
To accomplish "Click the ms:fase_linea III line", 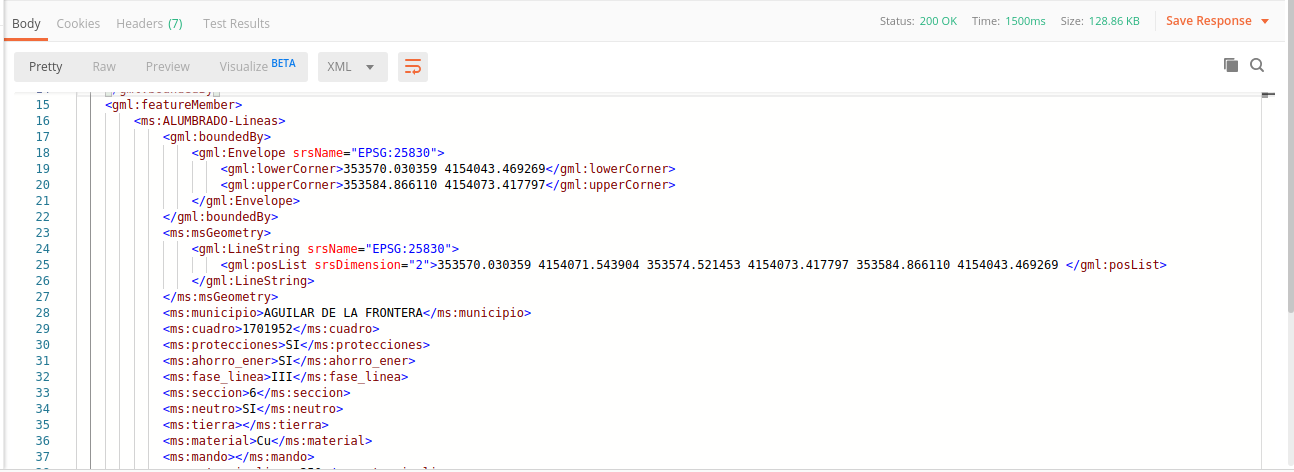I will (285, 377).
